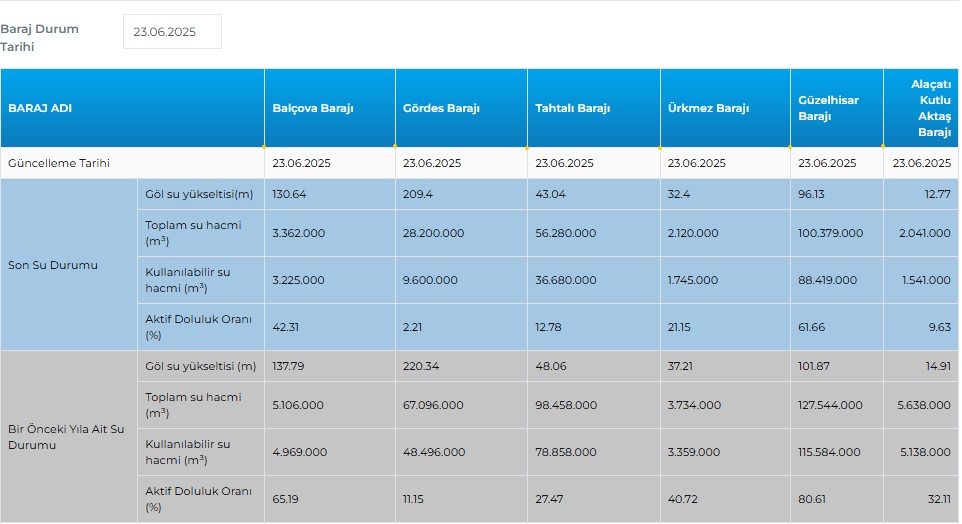Select the value 96.13 for Güzelhisar

(x=811, y=195)
